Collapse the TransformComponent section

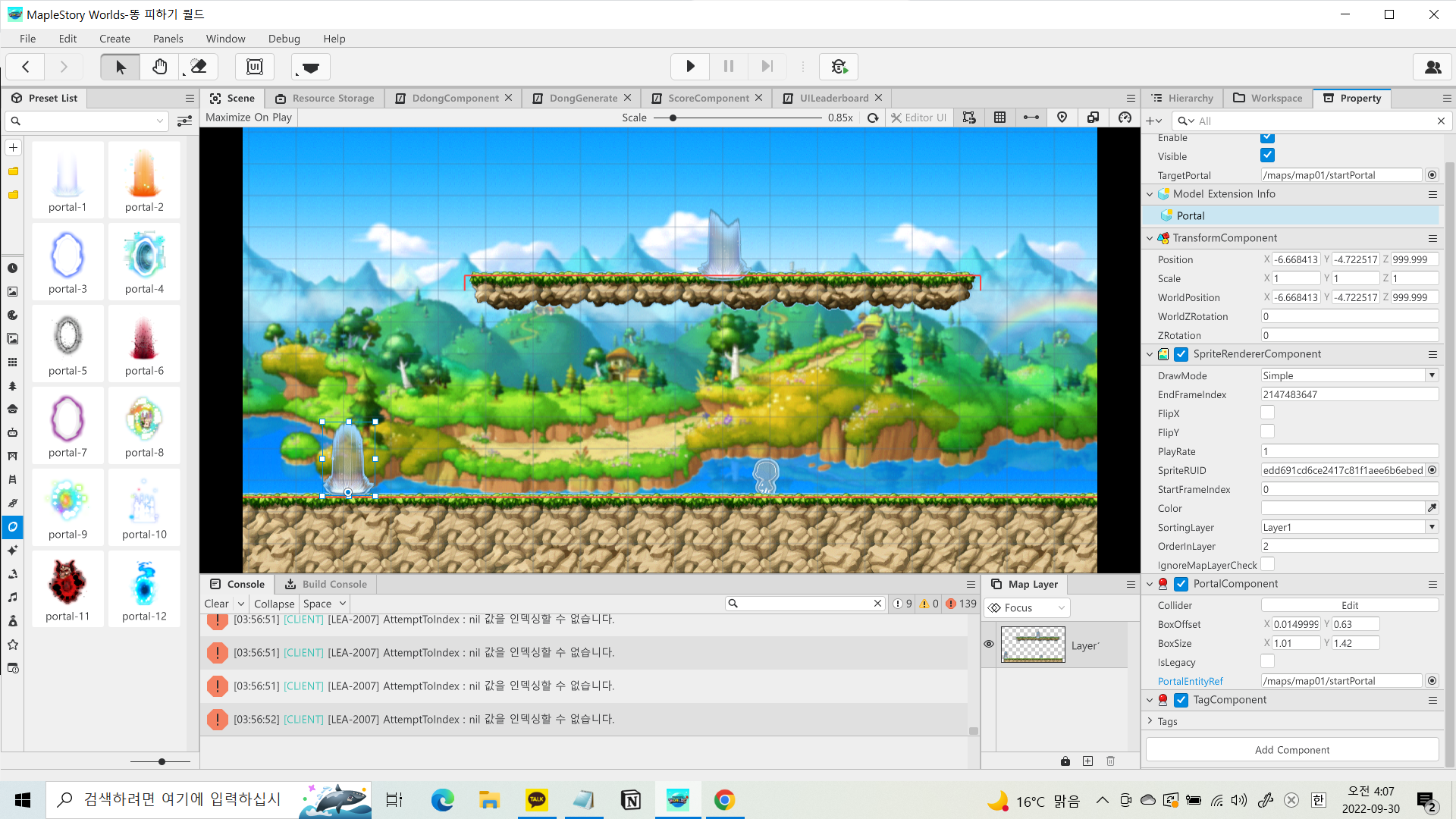pos(1150,238)
